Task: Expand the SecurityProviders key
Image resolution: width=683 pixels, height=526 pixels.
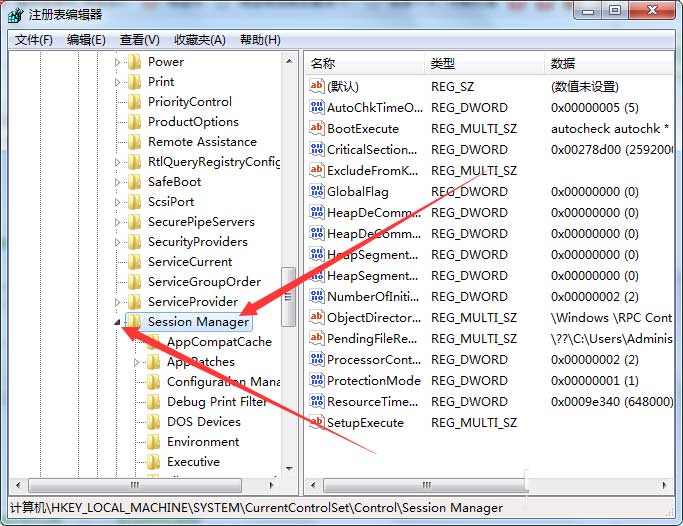Action: [x=117, y=243]
